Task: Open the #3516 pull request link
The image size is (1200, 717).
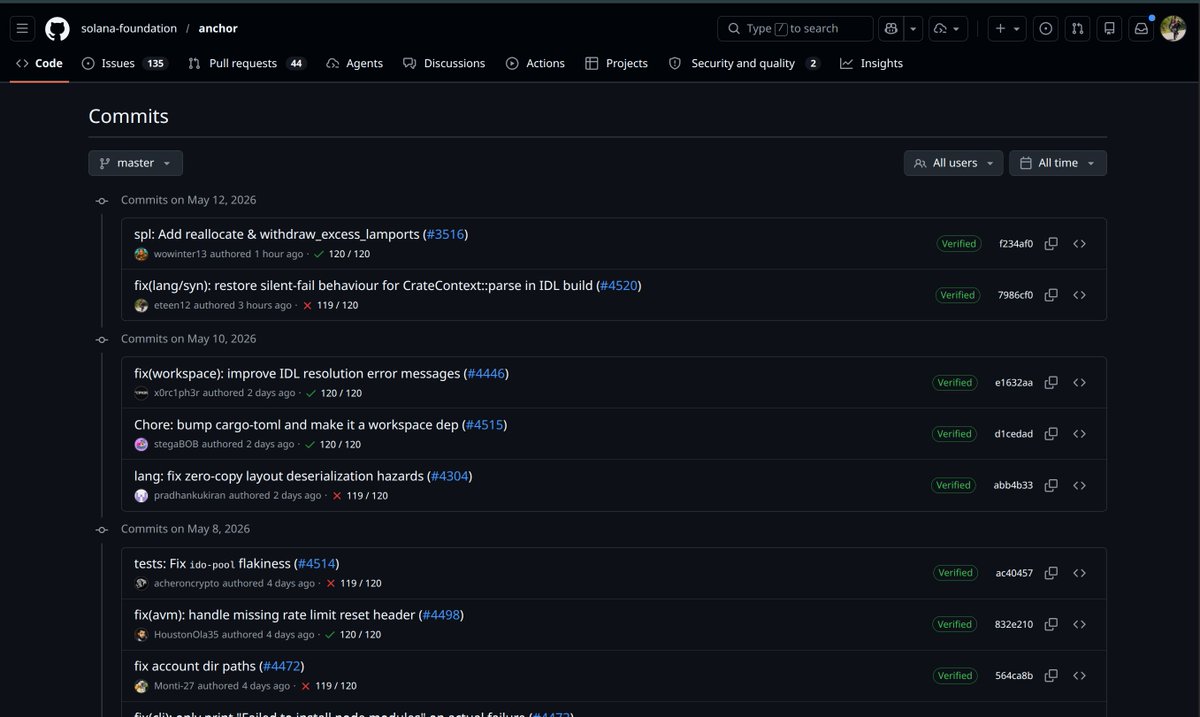Action: [x=445, y=234]
